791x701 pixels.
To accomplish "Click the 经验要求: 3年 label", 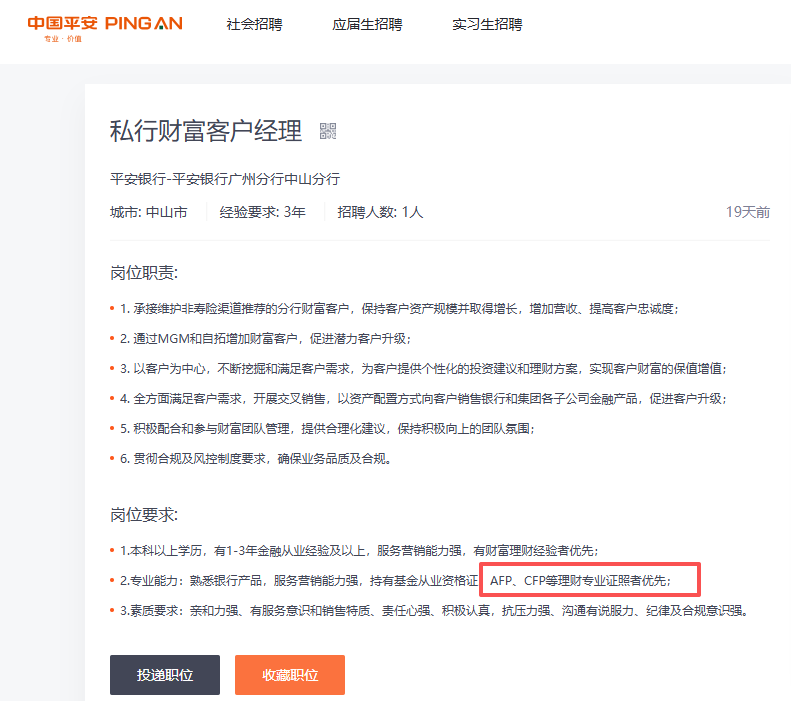I will point(262,212).
